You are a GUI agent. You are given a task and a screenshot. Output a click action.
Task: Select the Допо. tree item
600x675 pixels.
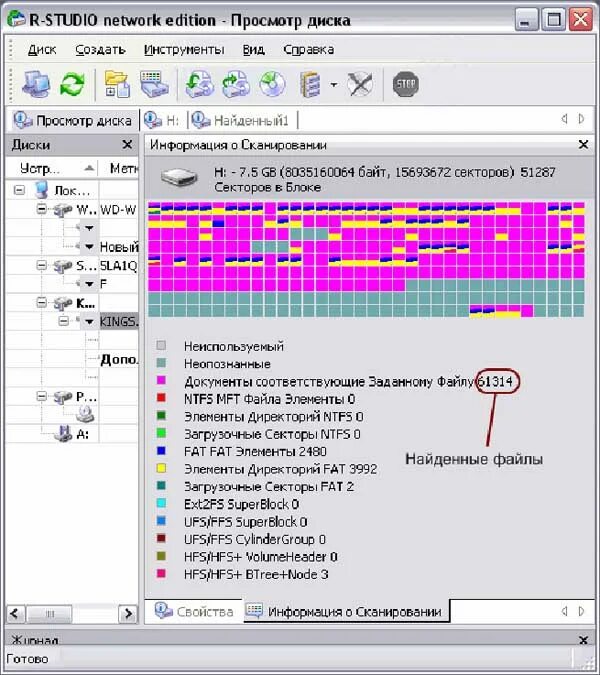119,359
